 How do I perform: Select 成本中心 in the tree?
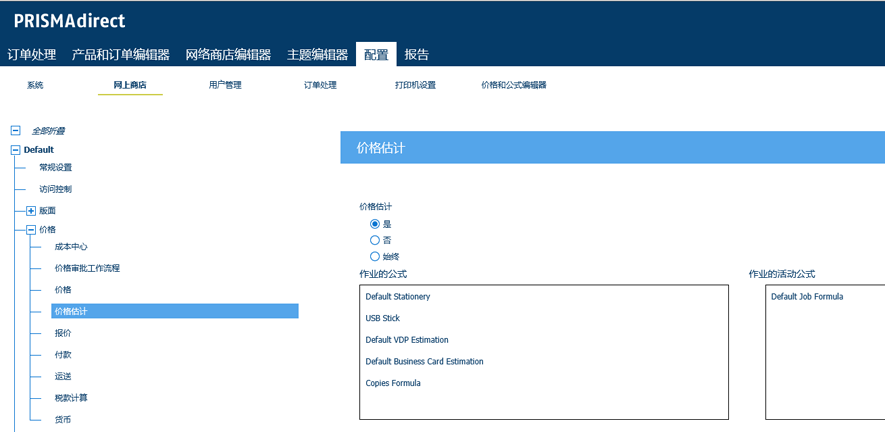pyautogui.click(x=71, y=247)
